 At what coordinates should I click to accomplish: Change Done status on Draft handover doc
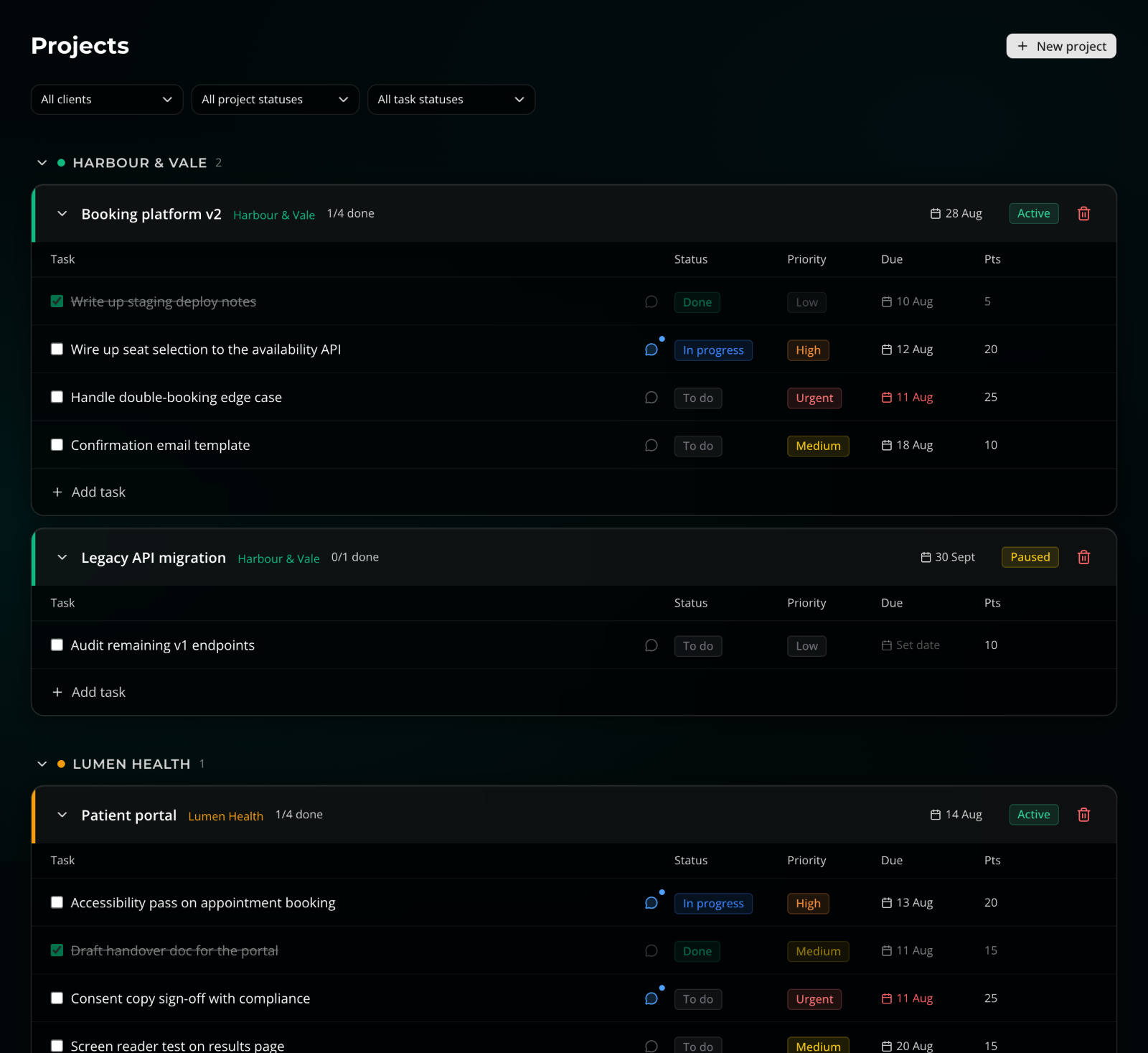coord(697,952)
